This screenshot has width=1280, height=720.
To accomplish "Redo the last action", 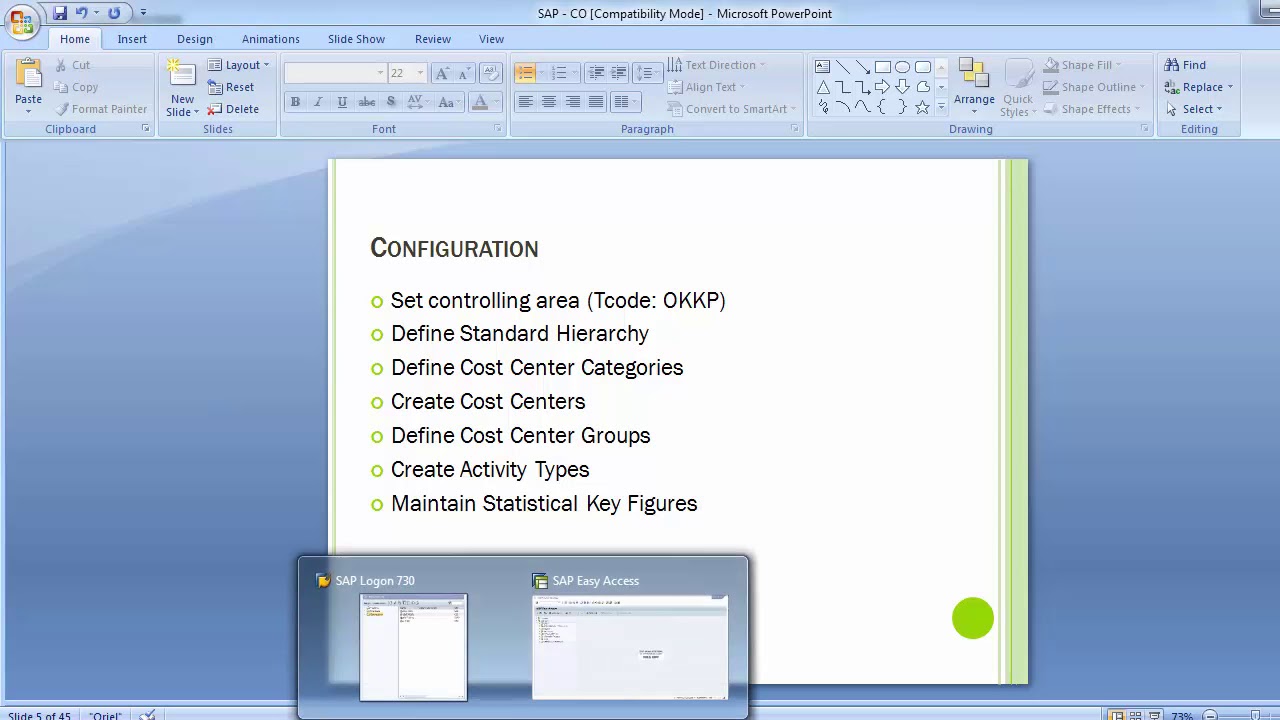I will 114,13.
